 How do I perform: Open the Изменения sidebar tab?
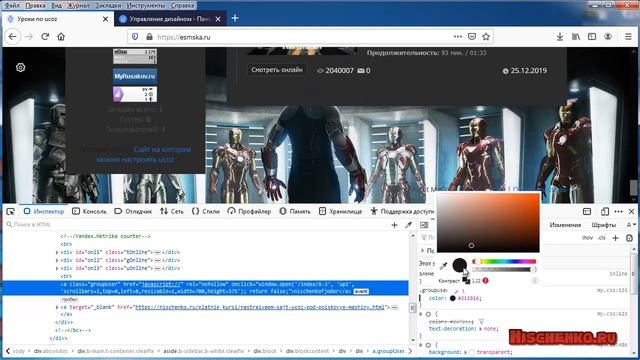565,225
